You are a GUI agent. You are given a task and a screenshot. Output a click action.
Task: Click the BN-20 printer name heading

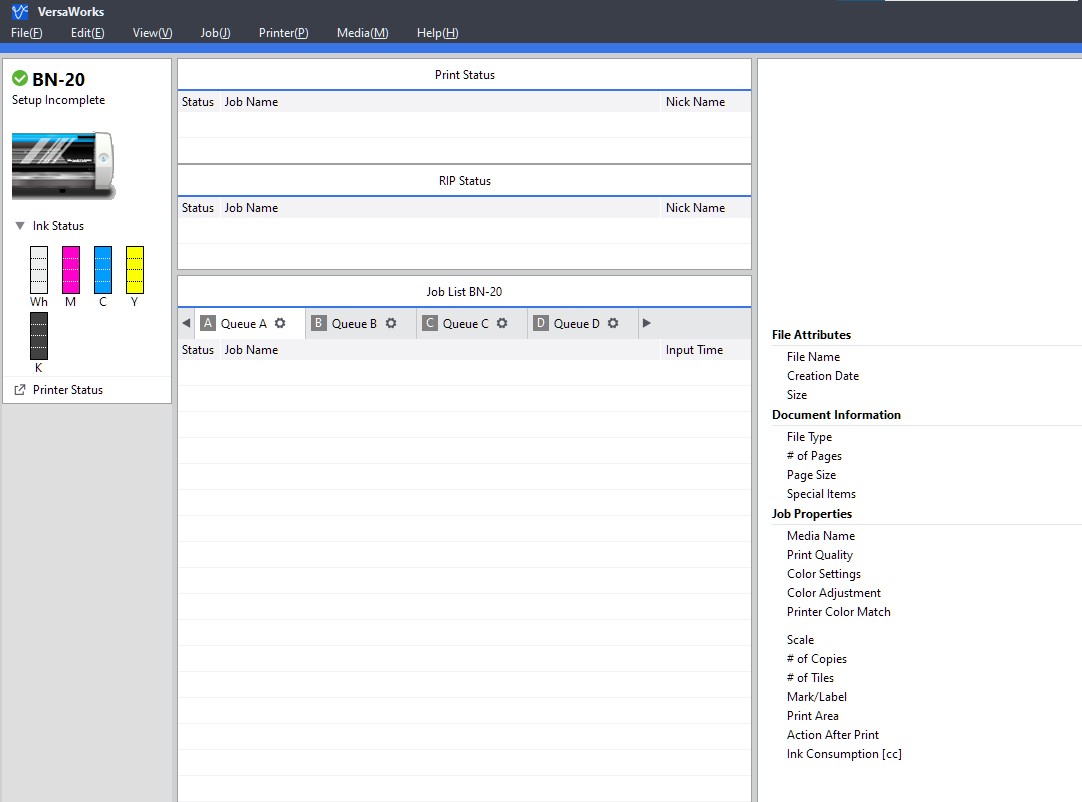pyautogui.click(x=59, y=79)
